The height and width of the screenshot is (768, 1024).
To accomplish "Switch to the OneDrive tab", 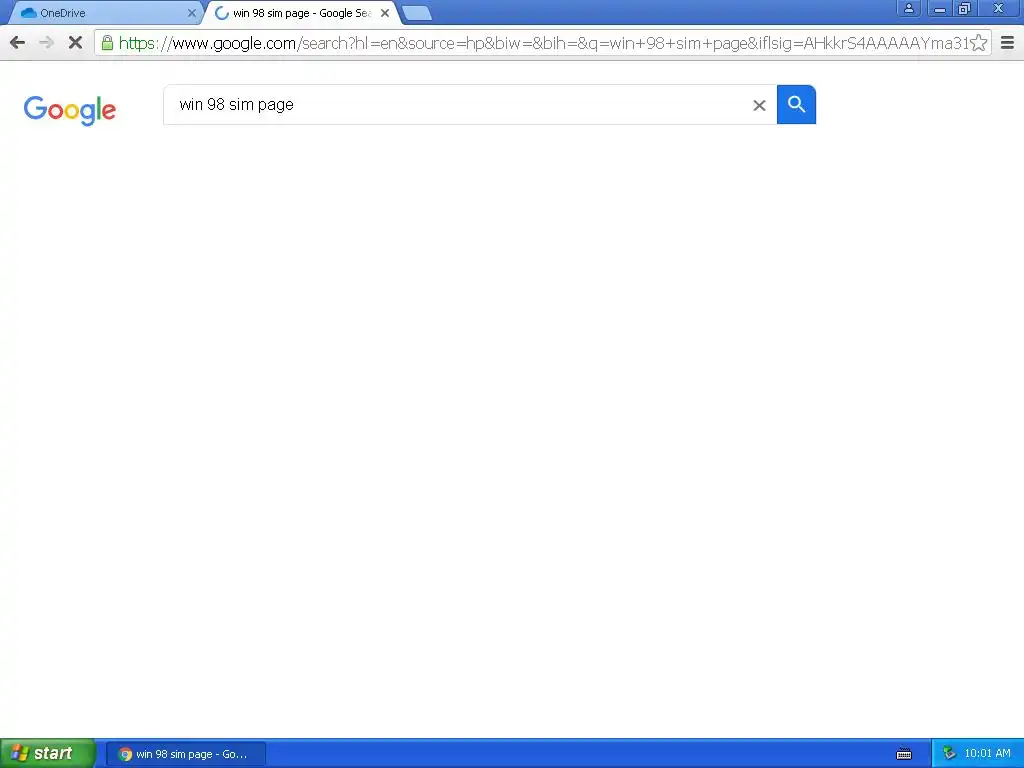I will (104, 13).
